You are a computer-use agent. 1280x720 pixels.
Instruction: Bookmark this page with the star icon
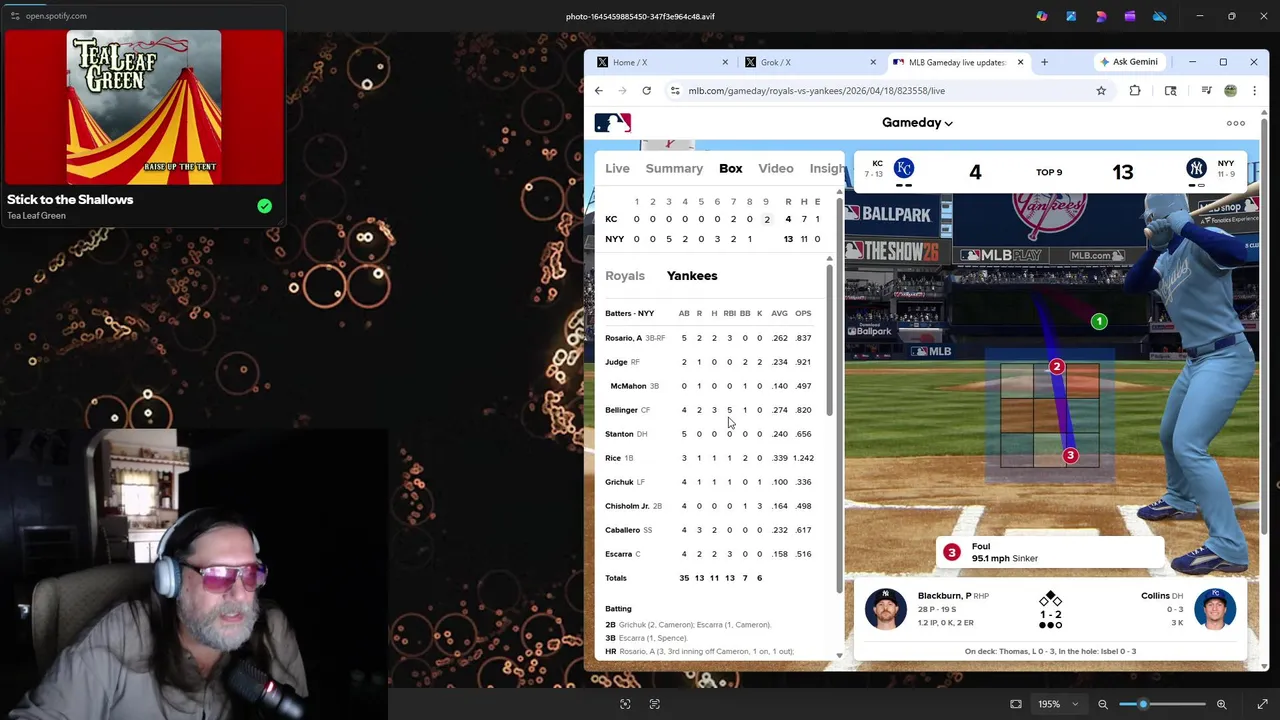coord(1101,91)
